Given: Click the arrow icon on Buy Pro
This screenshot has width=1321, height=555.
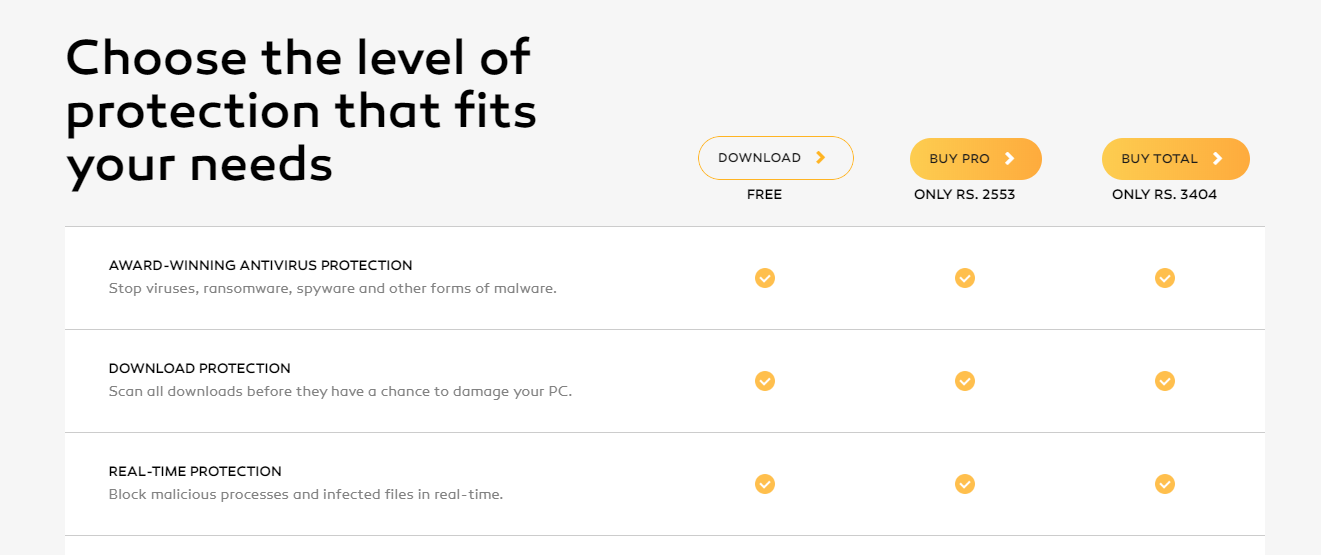Looking at the screenshot, I should click(1010, 159).
